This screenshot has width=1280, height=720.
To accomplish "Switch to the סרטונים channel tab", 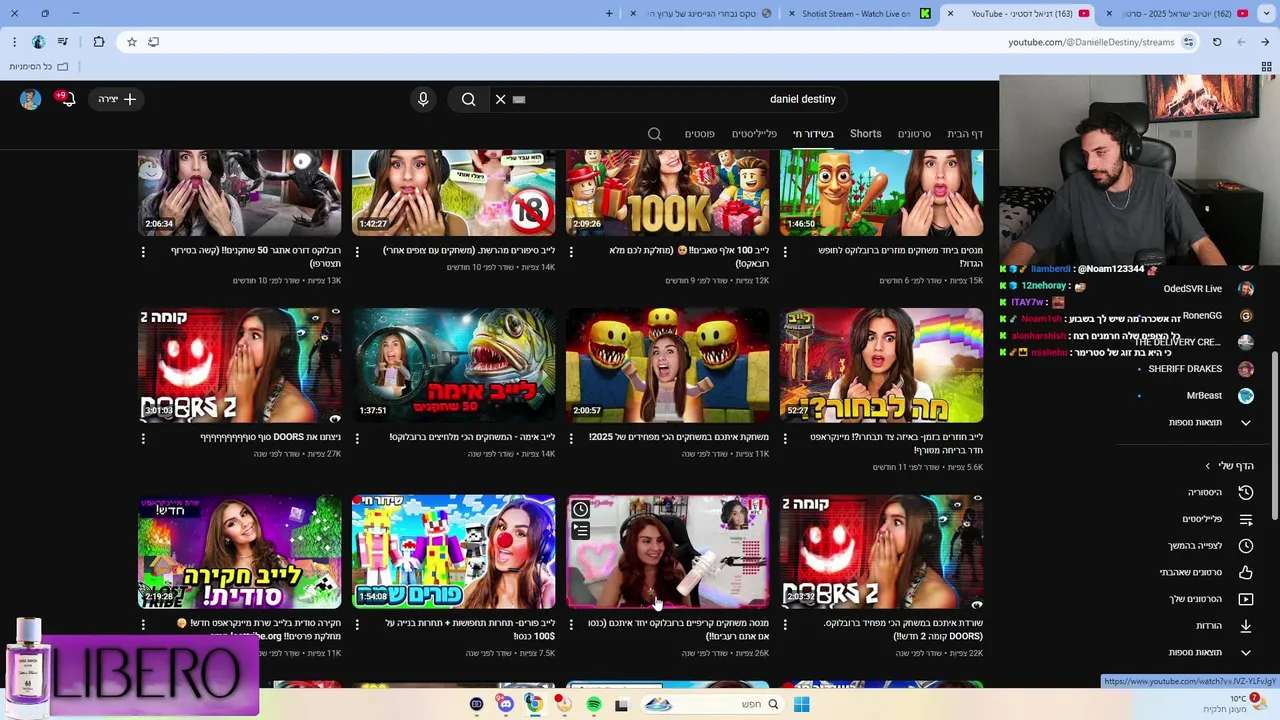I will click(x=914, y=134).
